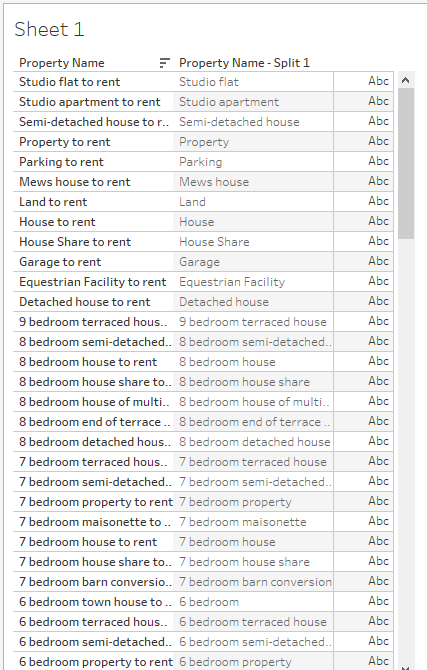427x670 pixels.
Task: Select the 6 bedroom town house row label
Action: click(95, 602)
